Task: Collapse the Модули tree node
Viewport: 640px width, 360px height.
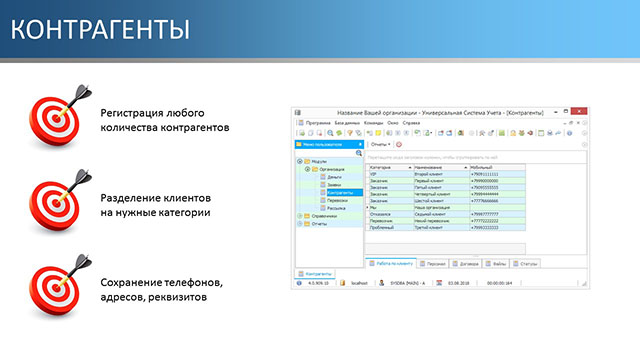Action: (x=300, y=162)
